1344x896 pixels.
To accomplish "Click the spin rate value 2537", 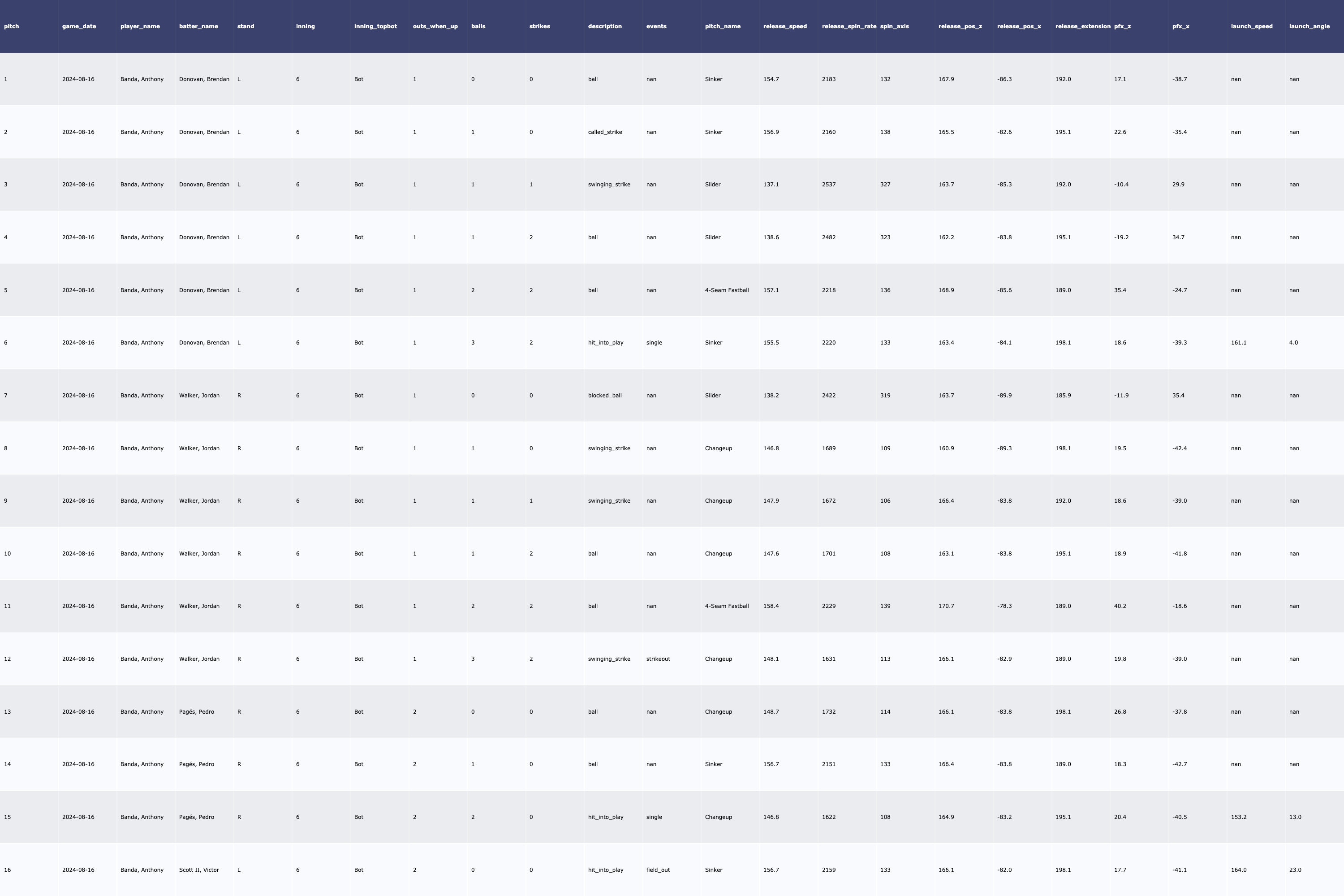I will tap(828, 185).
